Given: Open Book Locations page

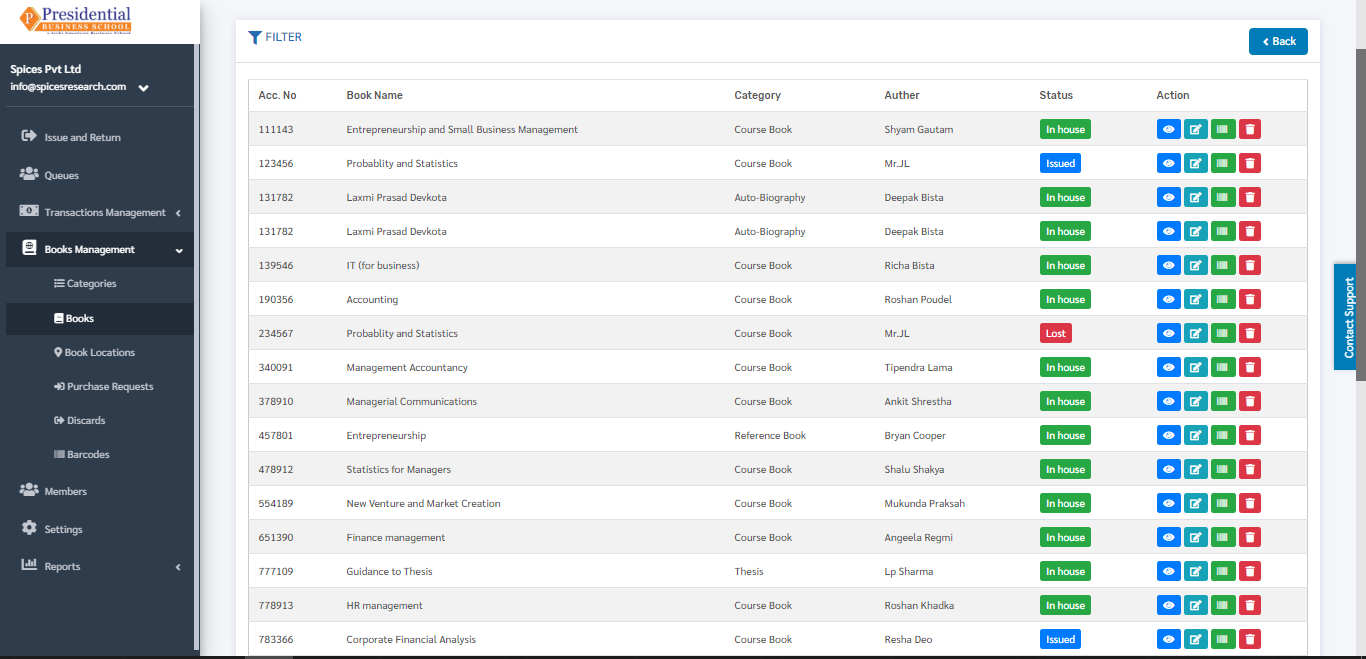Looking at the screenshot, I should click(x=97, y=352).
